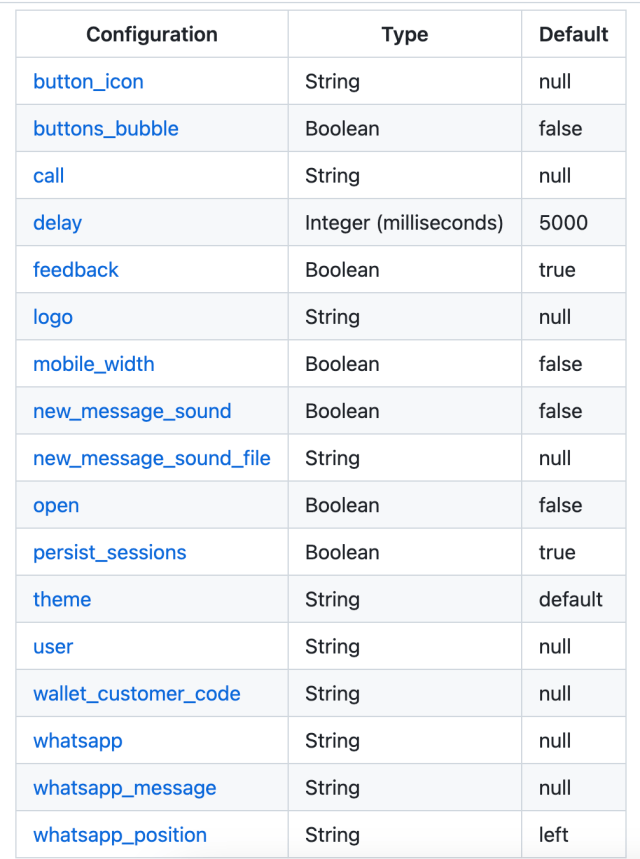Open the persist_sessions link
The height and width of the screenshot is (859, 640).
[x=110, y=552]
